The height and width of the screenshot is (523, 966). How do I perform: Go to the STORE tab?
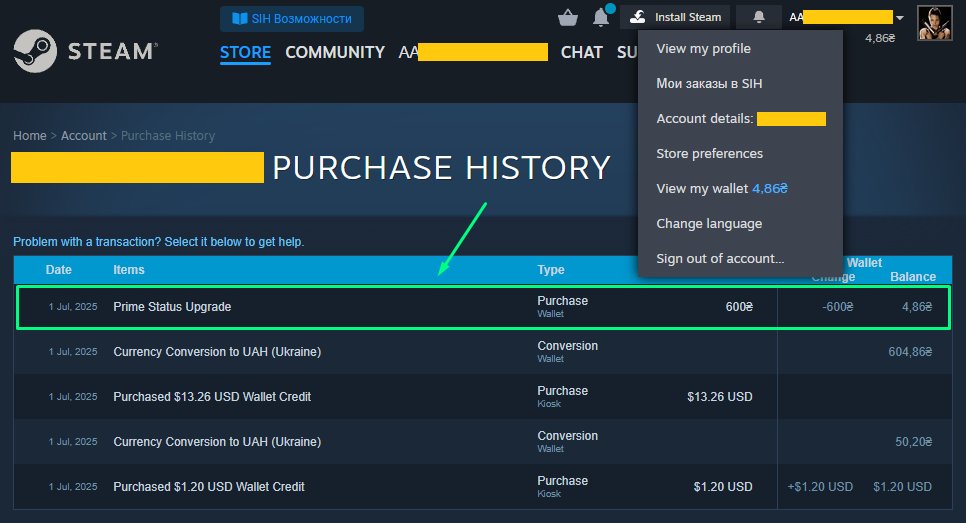click(245, 52)
